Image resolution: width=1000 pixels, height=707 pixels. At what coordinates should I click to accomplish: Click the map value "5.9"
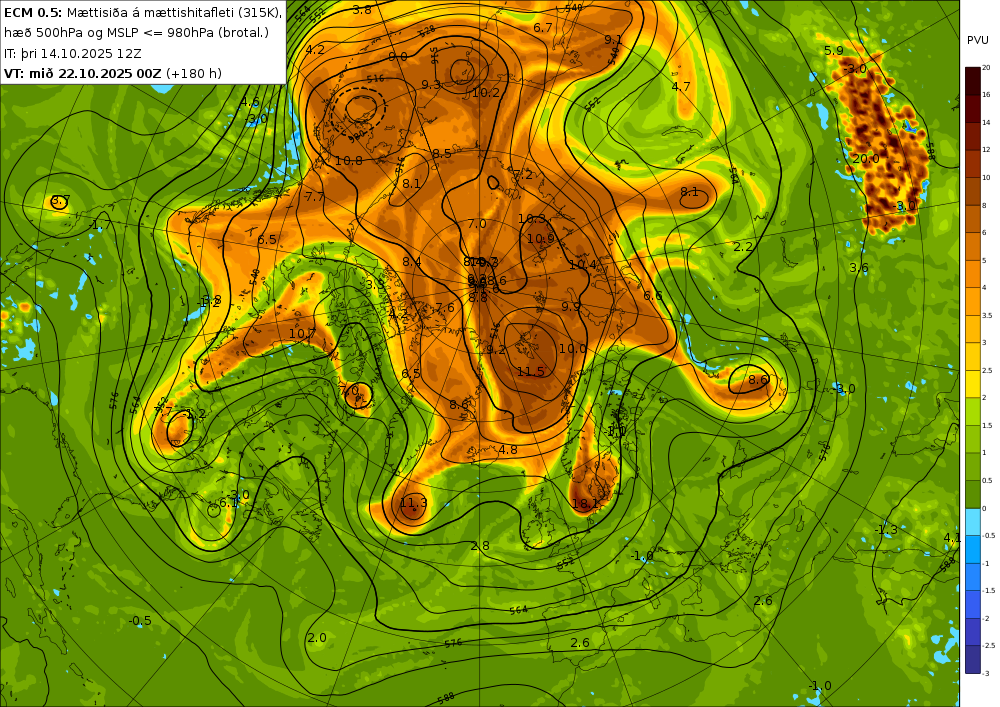[834, 51]
